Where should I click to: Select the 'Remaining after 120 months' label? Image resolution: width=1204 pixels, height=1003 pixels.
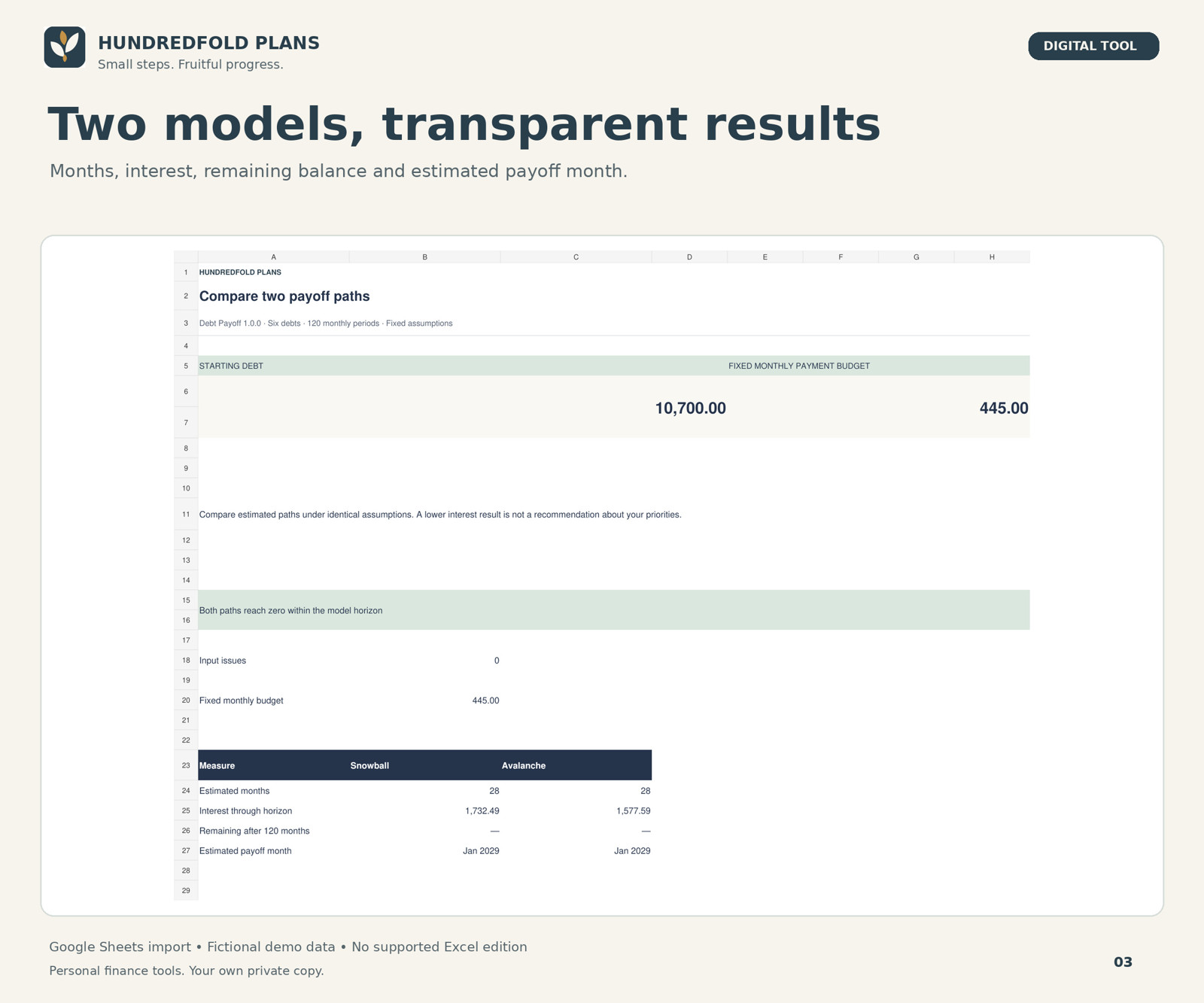[254, 831]
